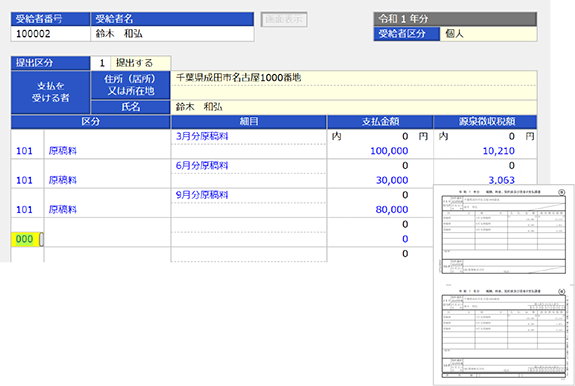Select the 受給者番号 field 100002
The image size is (575, 386).
coord(51,34)
